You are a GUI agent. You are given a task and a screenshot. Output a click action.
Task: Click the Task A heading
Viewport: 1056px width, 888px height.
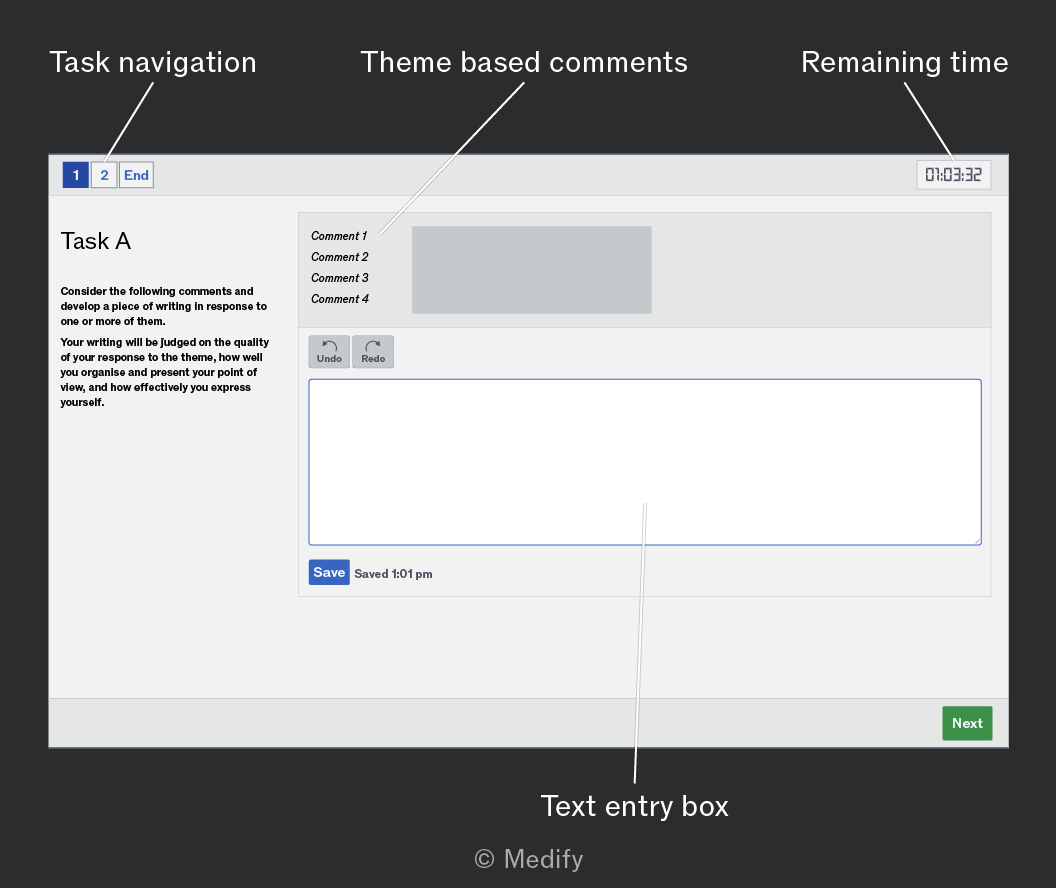coord(96,241)
